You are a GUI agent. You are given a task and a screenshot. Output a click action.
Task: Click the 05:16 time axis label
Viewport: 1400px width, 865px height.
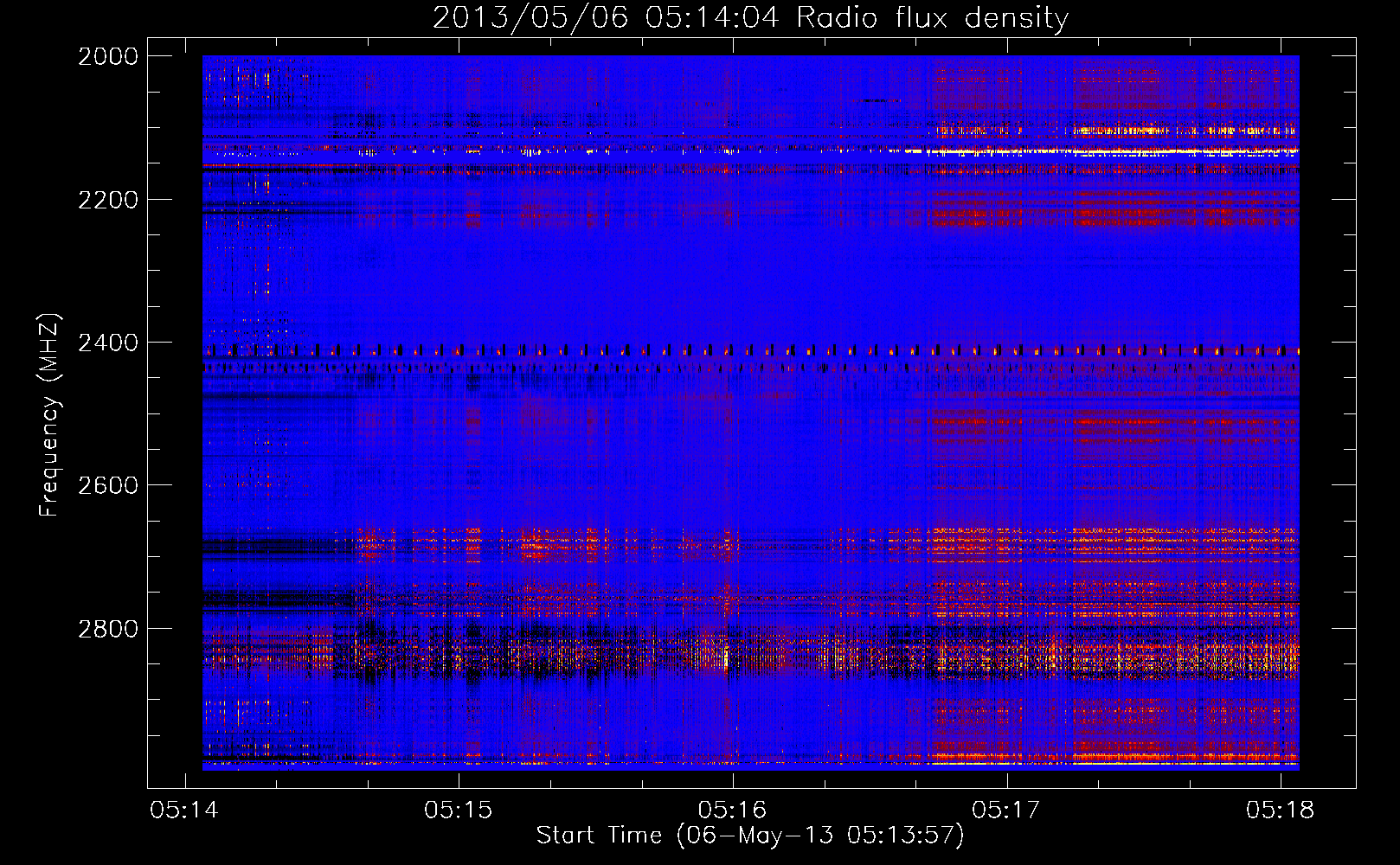click(733, 810)
